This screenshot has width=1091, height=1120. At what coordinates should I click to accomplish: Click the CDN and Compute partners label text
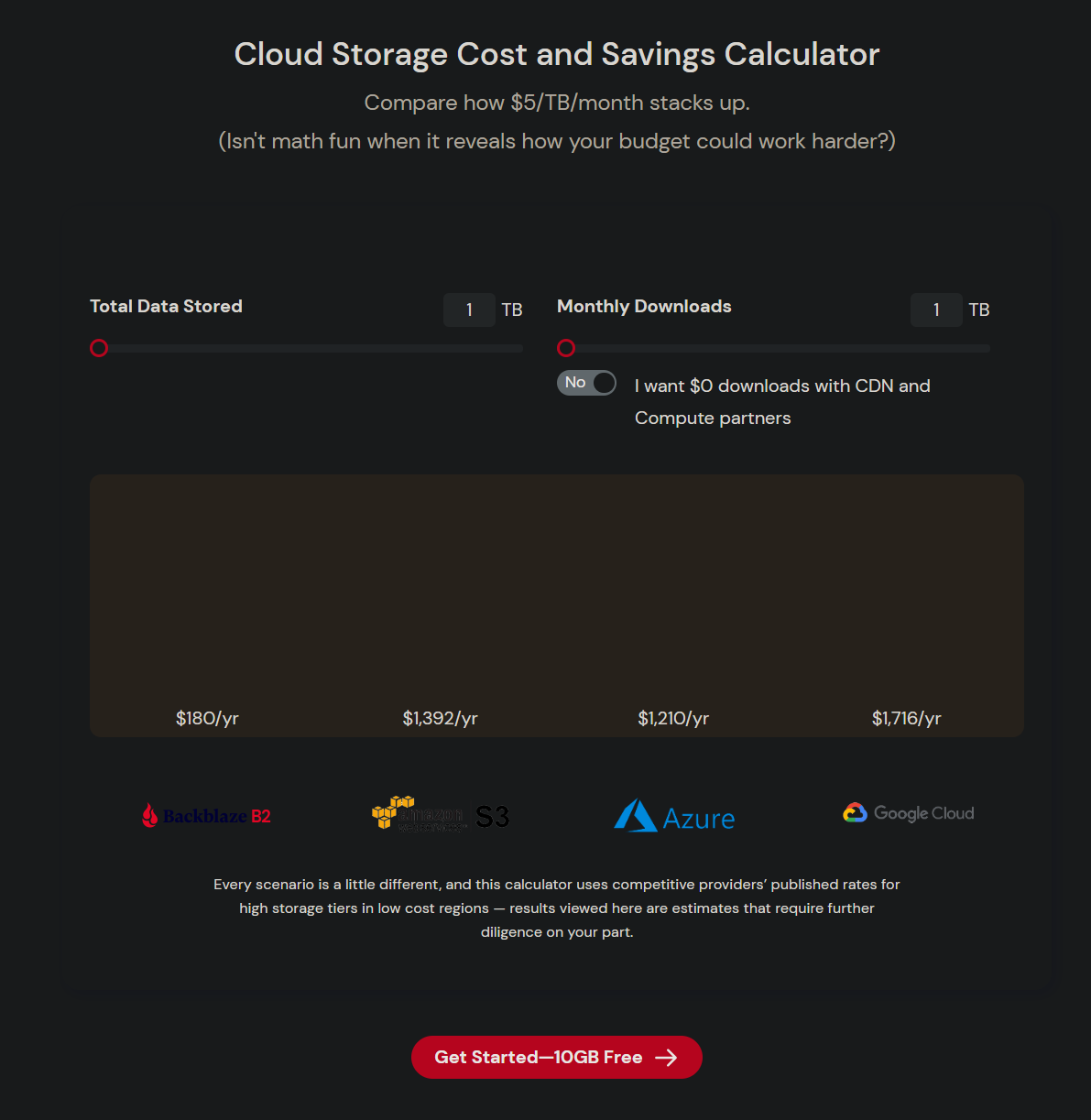point(781,402)
